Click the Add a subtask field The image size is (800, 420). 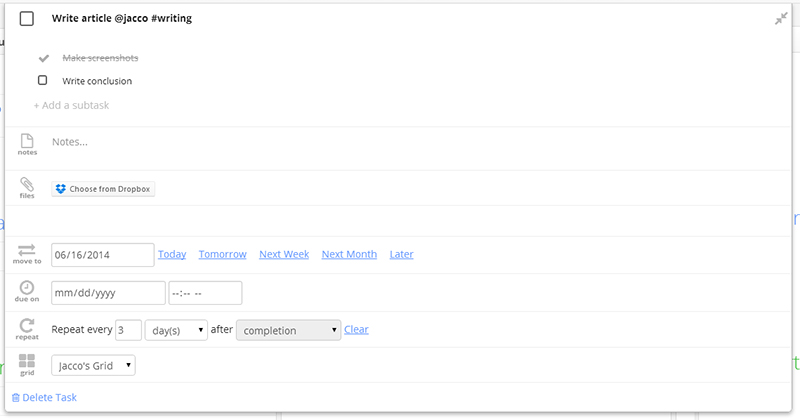[72, 105]
